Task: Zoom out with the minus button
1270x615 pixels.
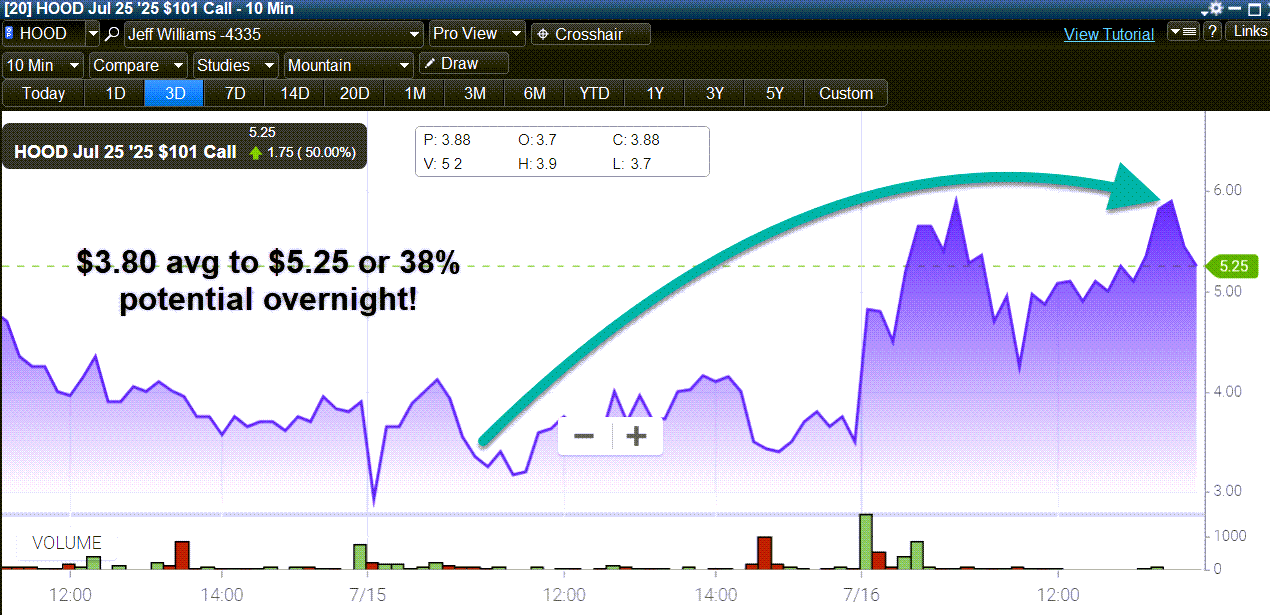Action: coord(584,437)
